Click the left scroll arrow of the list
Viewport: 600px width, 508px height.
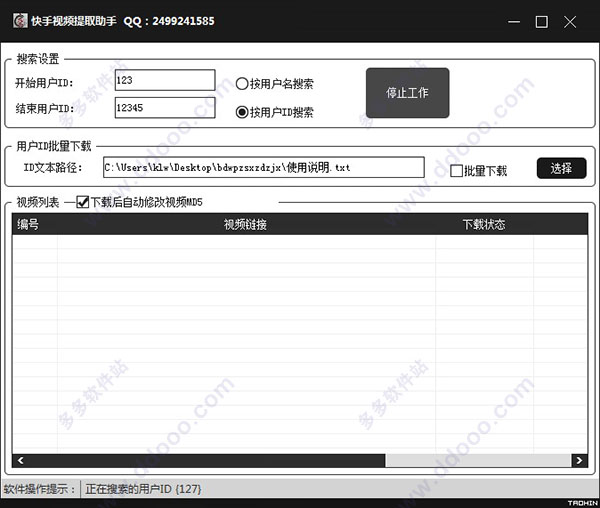pyautogui.click(x=21, y=461)
